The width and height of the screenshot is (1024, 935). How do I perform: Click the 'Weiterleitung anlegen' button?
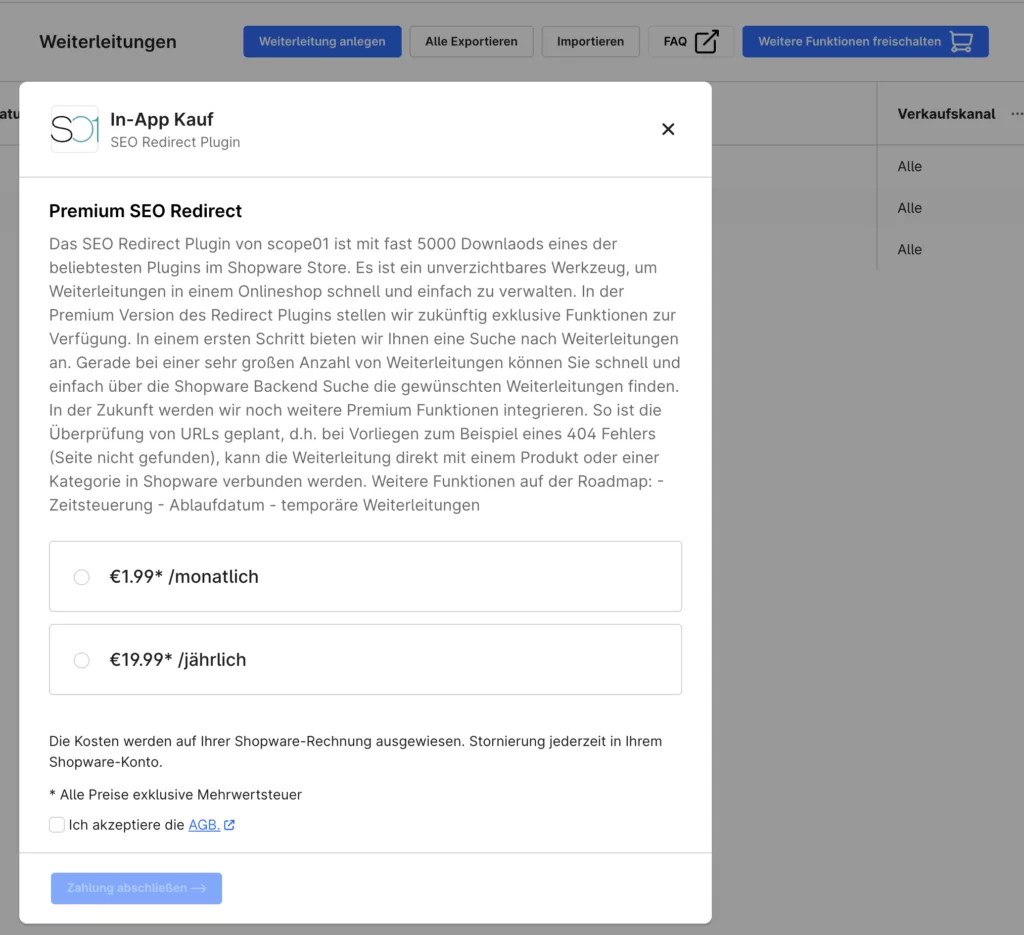[322, 41]
